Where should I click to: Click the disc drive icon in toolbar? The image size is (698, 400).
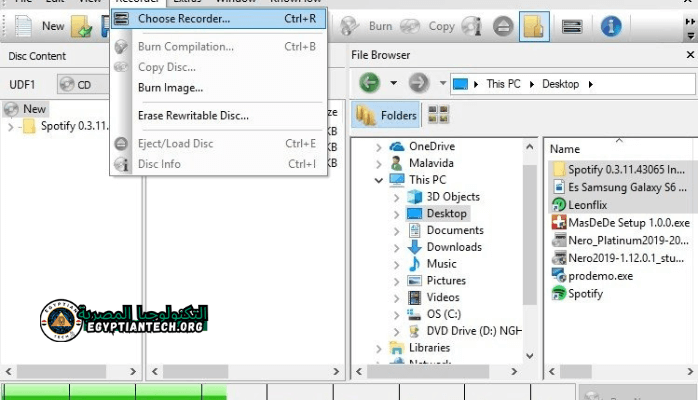572,26
